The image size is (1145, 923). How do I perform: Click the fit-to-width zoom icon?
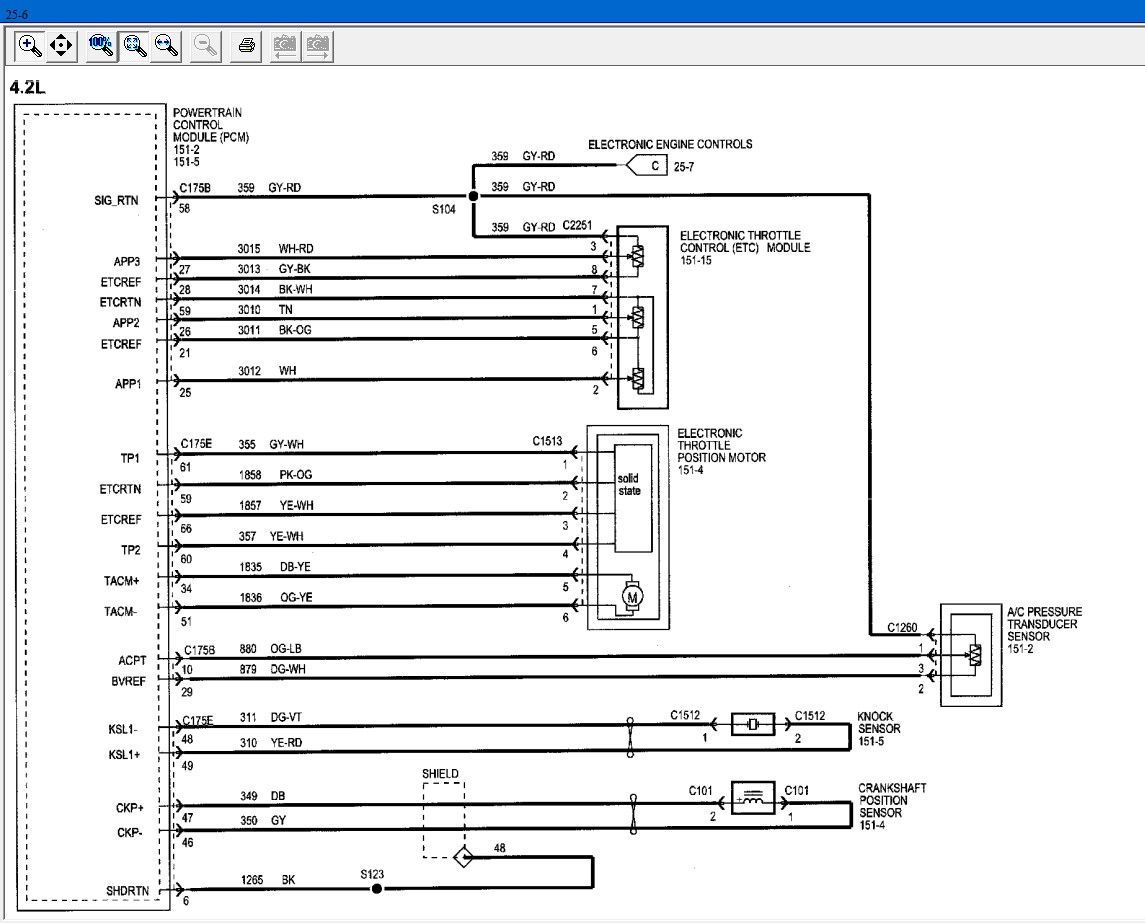166,45
